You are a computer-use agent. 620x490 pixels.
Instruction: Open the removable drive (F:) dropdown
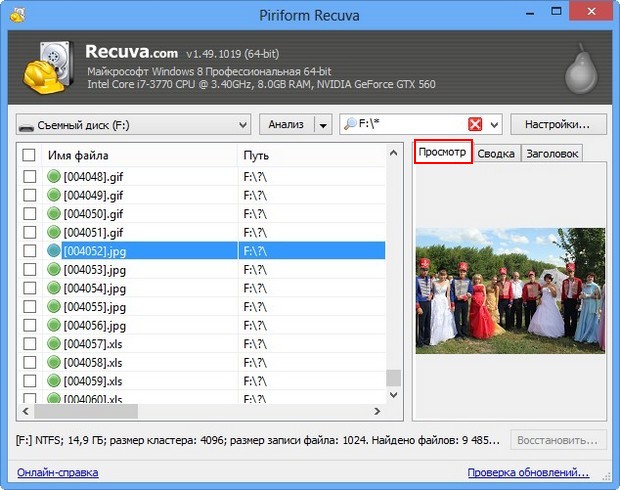[x=132, y=125]
